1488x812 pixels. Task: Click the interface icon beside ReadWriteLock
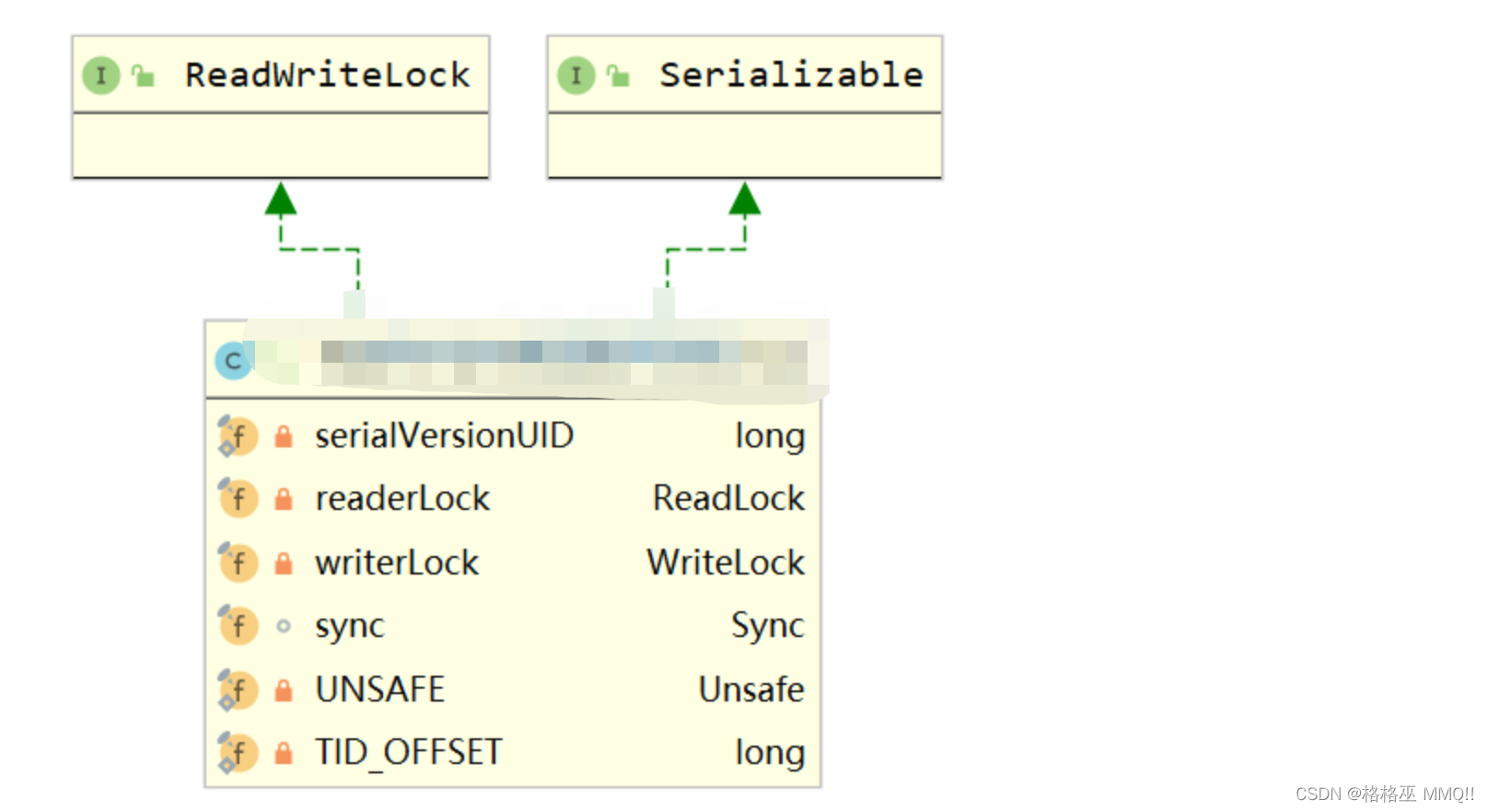pos(101,75)
